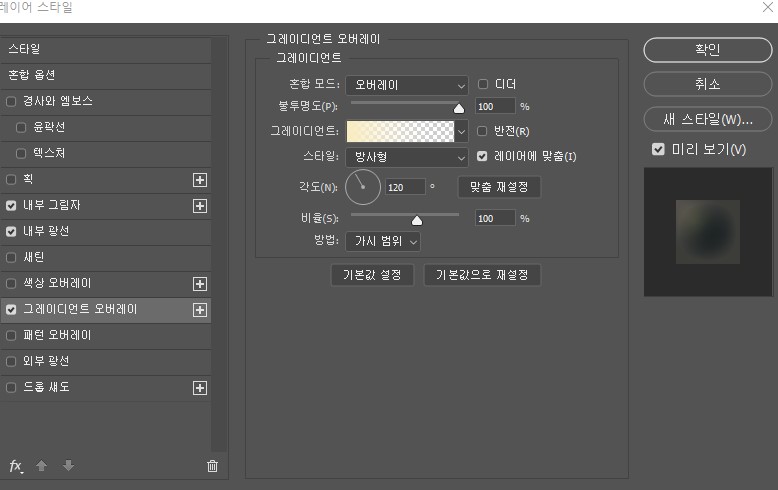Click the effects list vertical scrollbar
The image size is (778, 490).
click(219, 245)
